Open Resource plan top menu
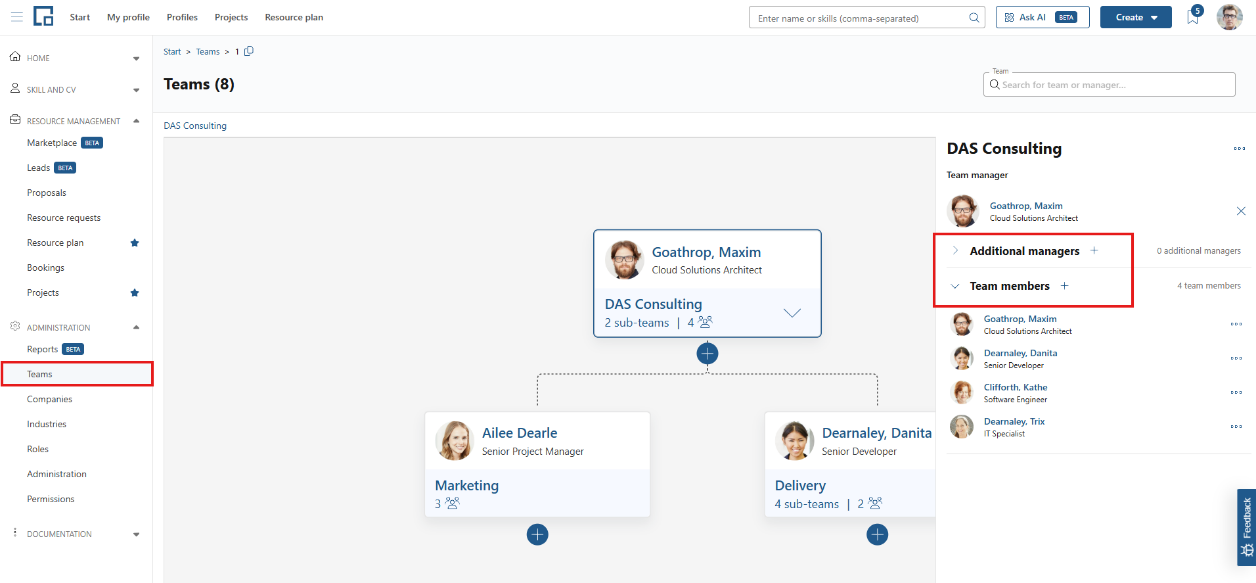 tap(294, 17)
